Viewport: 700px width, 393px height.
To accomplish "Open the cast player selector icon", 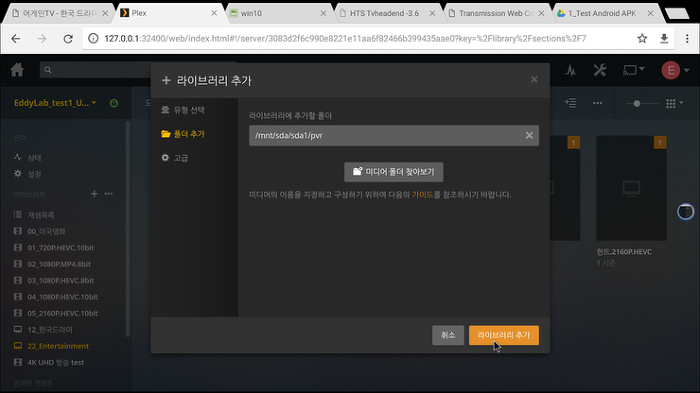I will [633, 70].
